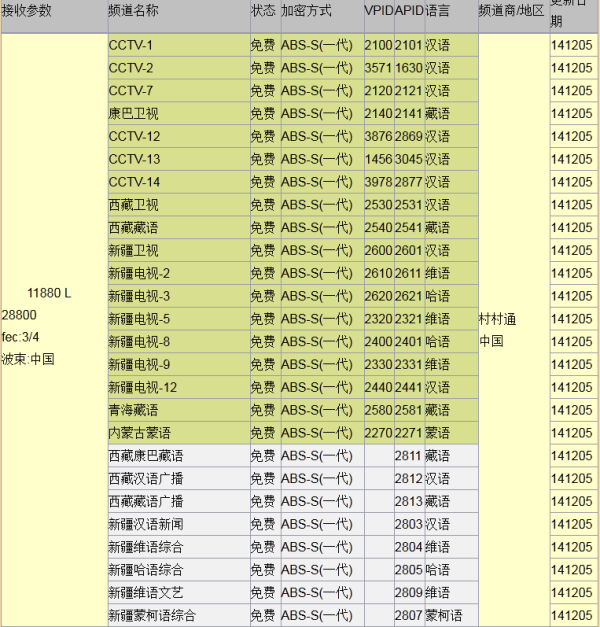
Task: Click VPID value 2100 for CCTV-1
Action: 378,45
